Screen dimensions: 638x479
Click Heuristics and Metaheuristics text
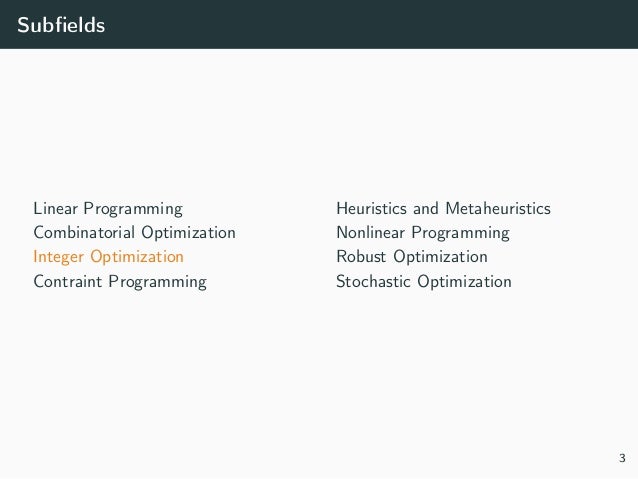444,209
